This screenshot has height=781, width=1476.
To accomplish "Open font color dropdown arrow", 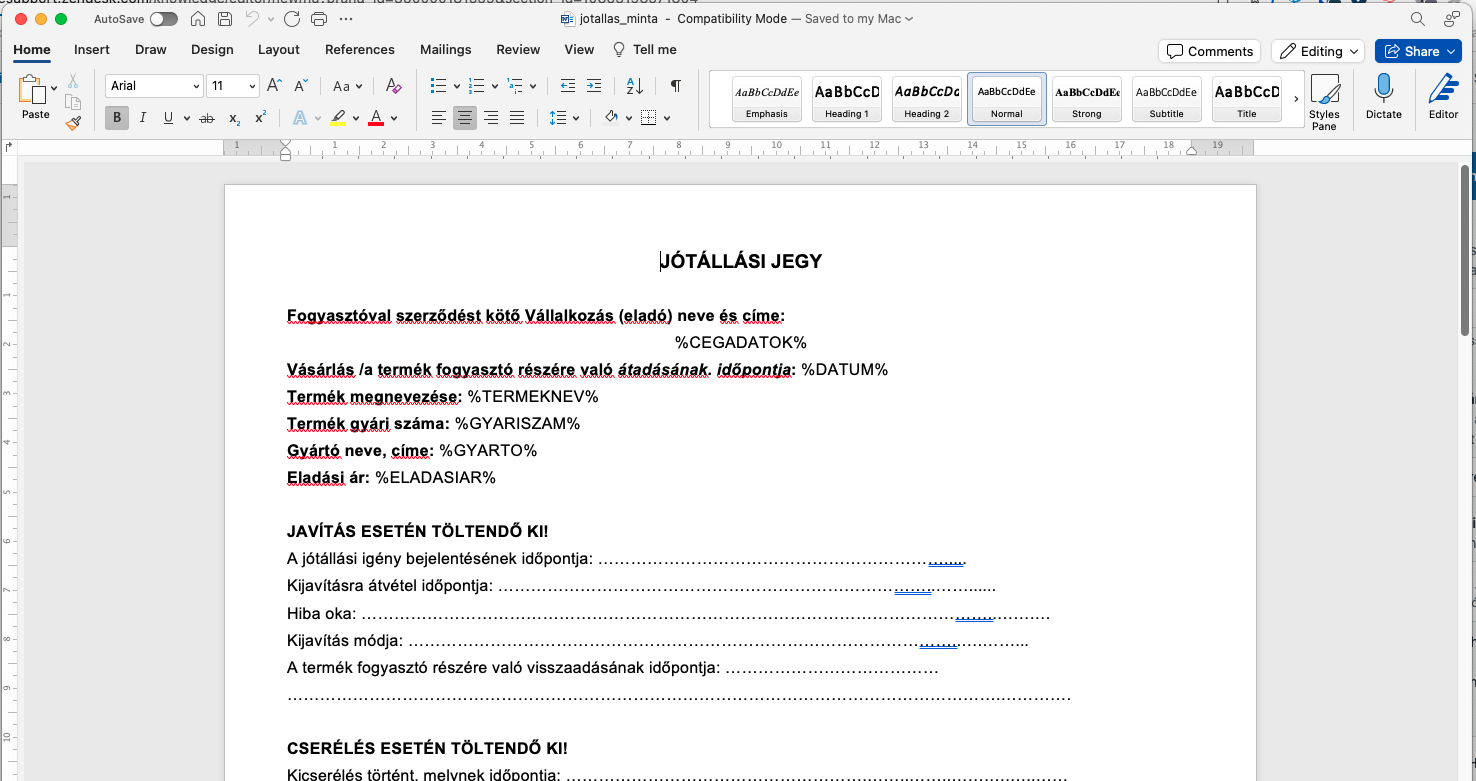I will pyautogui.click(x=394, y=118).
